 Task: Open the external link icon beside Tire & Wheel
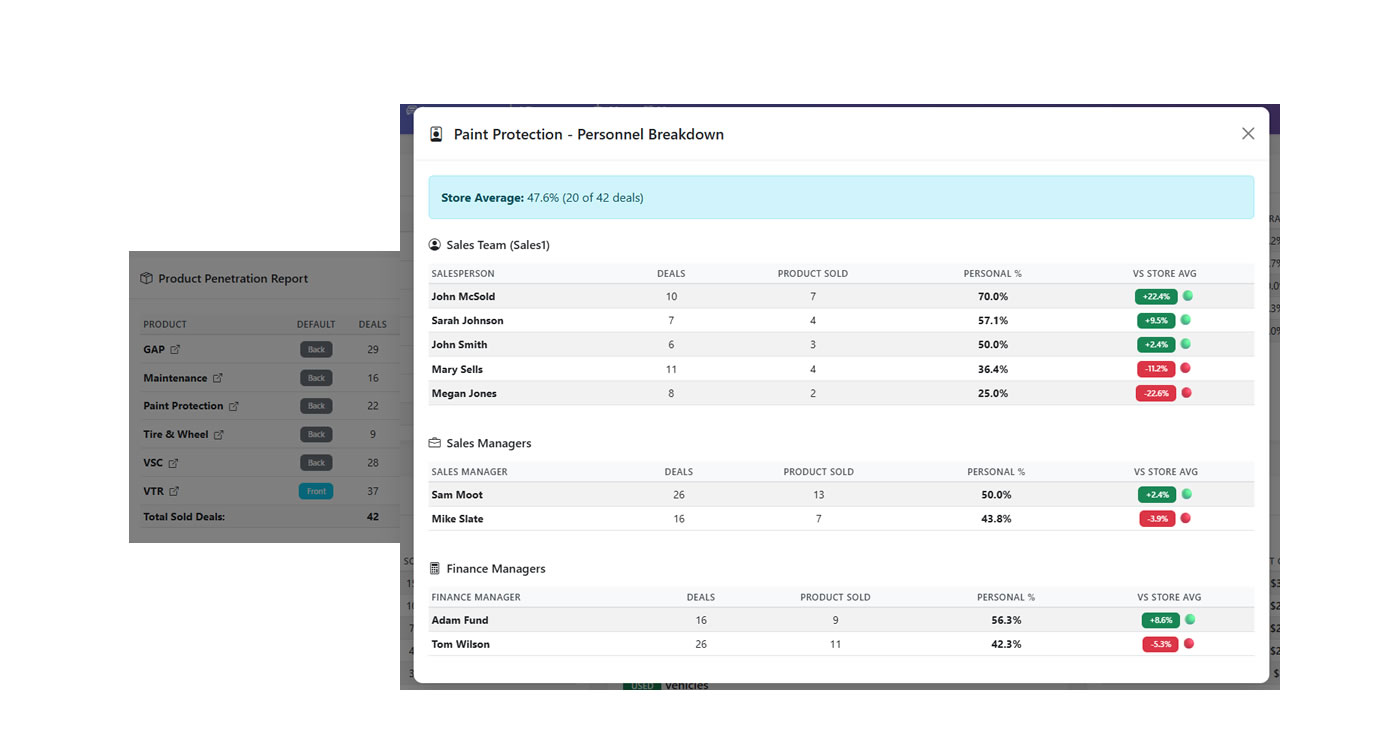tap(220, 434)
